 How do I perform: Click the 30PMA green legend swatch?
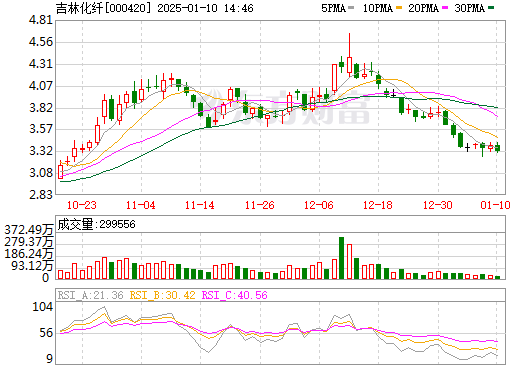491,8
